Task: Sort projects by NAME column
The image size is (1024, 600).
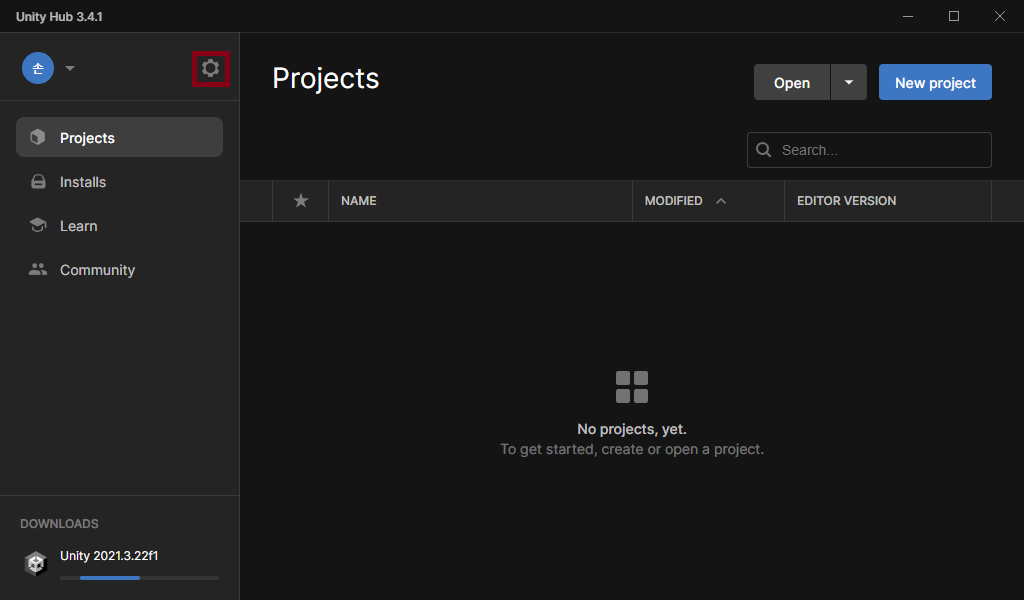Action: (x=359, y=200)
